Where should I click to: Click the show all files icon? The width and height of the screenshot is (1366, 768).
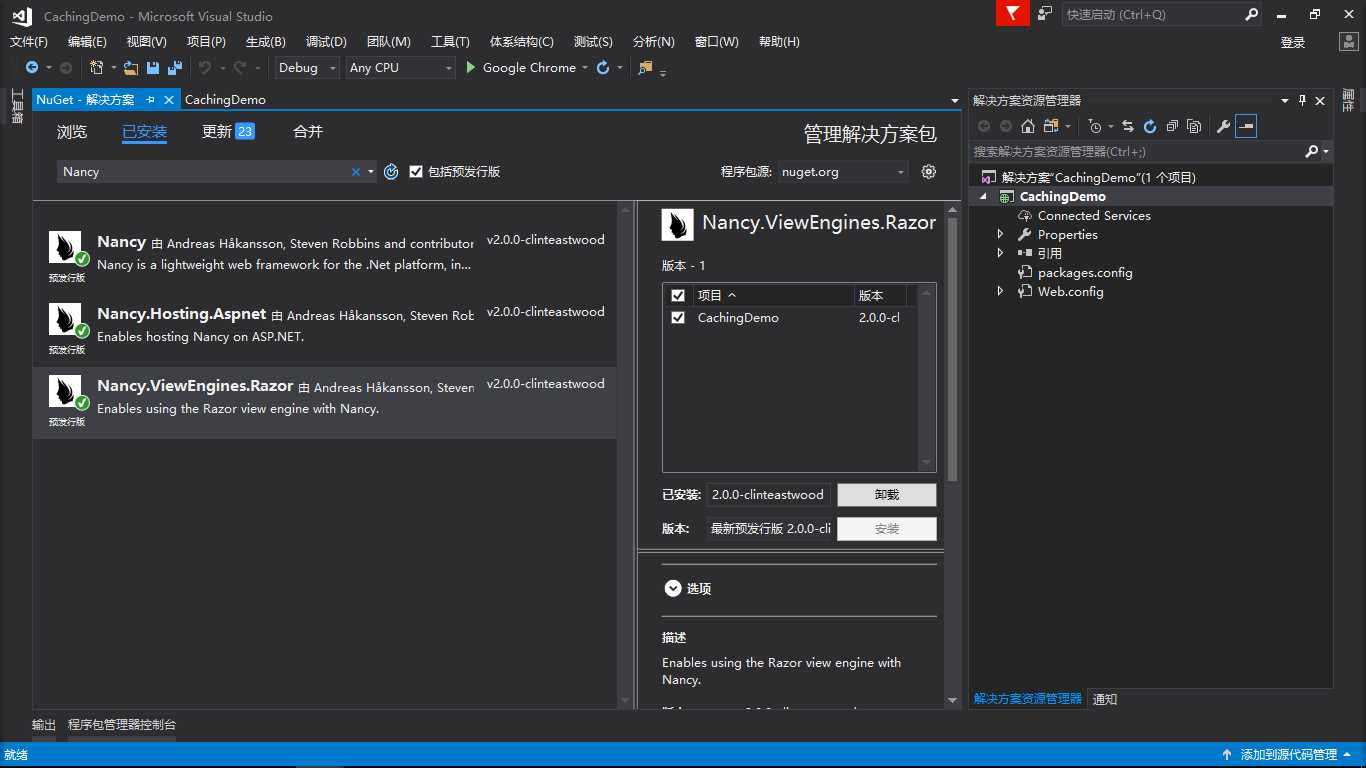1194,126
